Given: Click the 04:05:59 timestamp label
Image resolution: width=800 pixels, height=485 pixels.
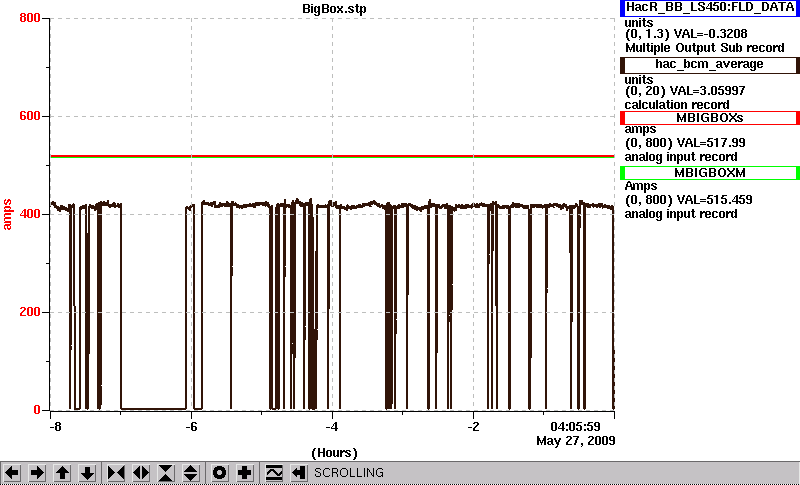Looking at the screenshot, I should coord(576,427).
